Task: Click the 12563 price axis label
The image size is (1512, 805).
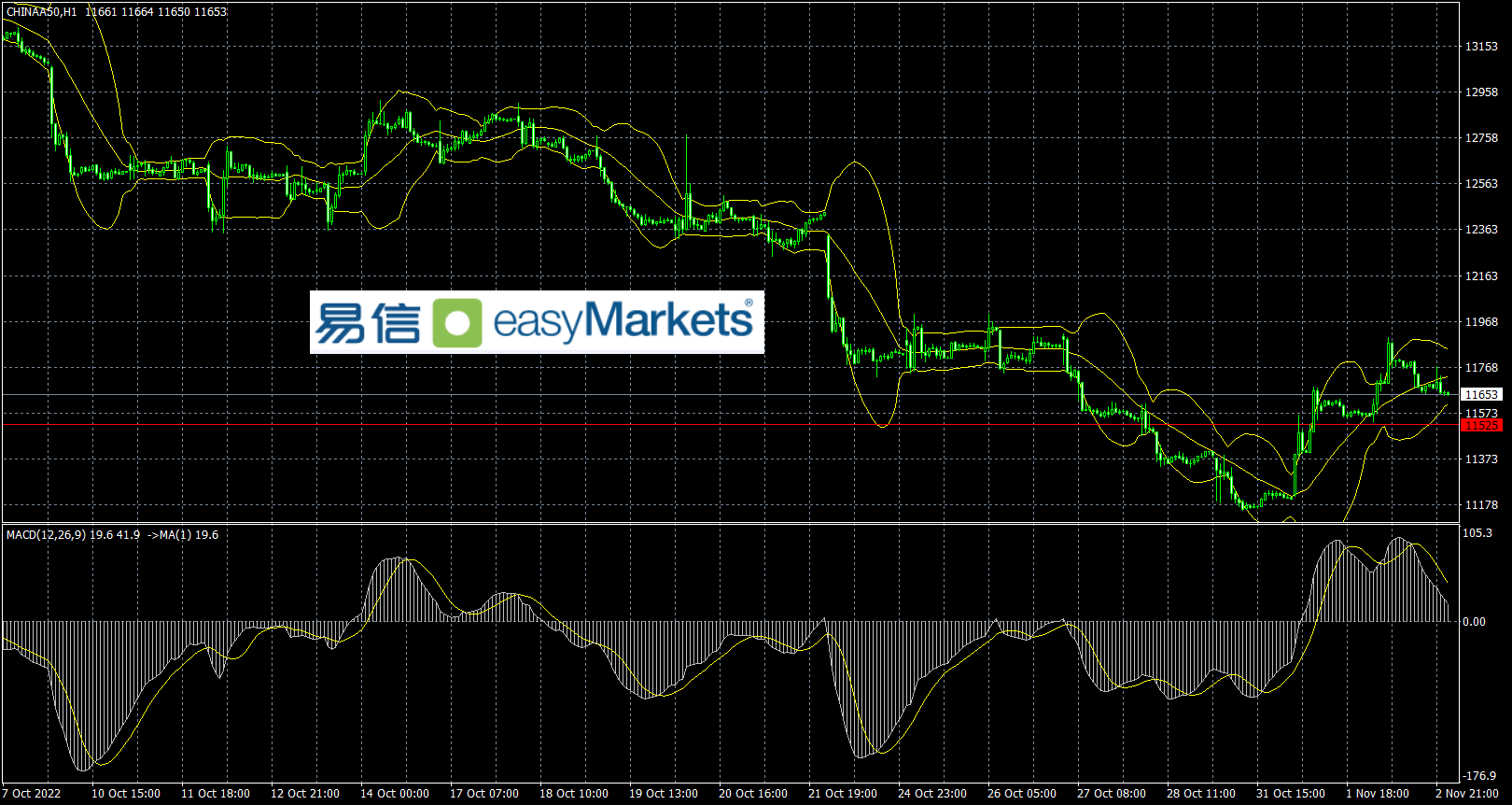Action: pos(1481,184)
